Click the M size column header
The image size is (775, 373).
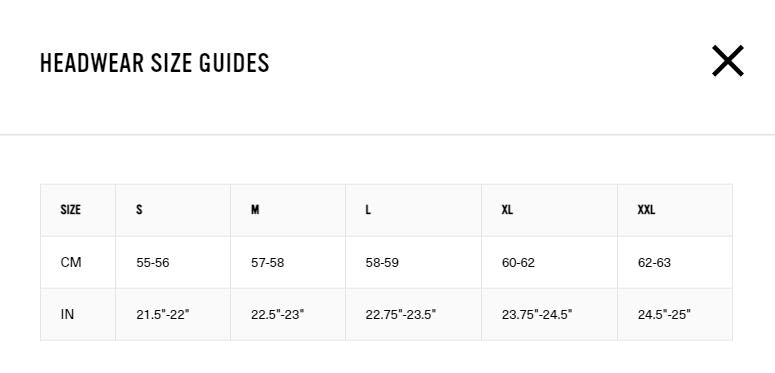pyautogui.click(x=288, y=210)
